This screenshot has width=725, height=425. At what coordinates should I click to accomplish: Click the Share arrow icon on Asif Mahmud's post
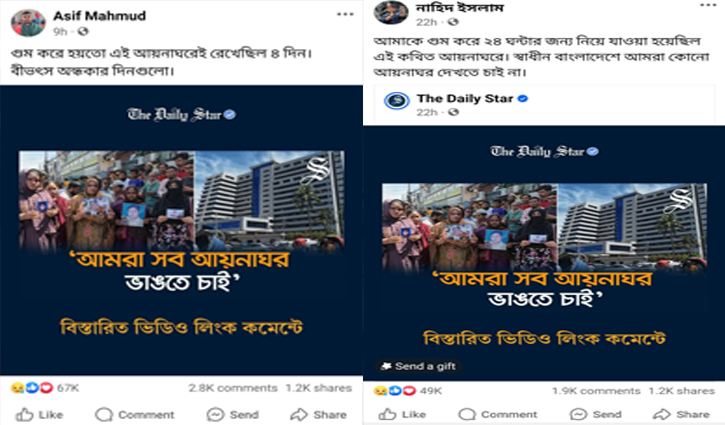[299, 414]
